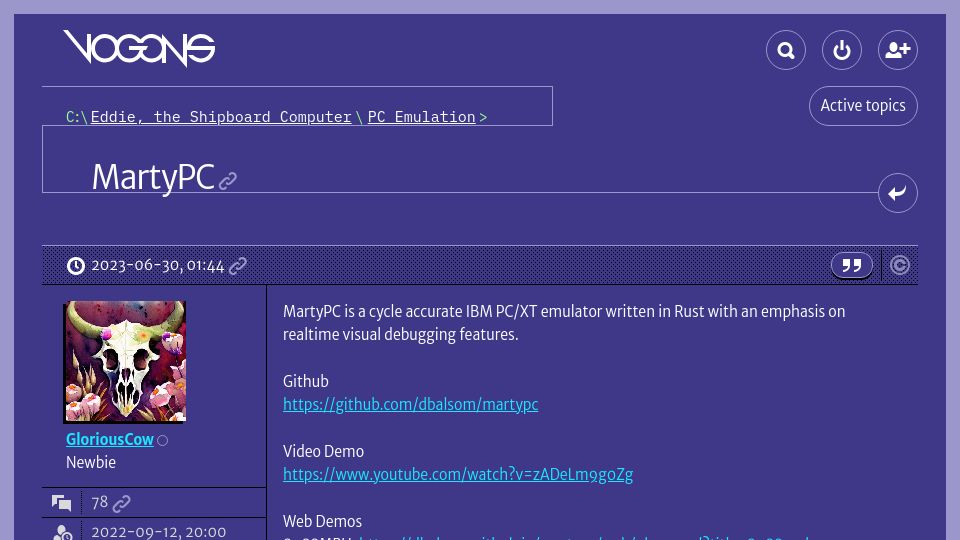Click the power login icon
960x540 pixels.
(842, 50)
